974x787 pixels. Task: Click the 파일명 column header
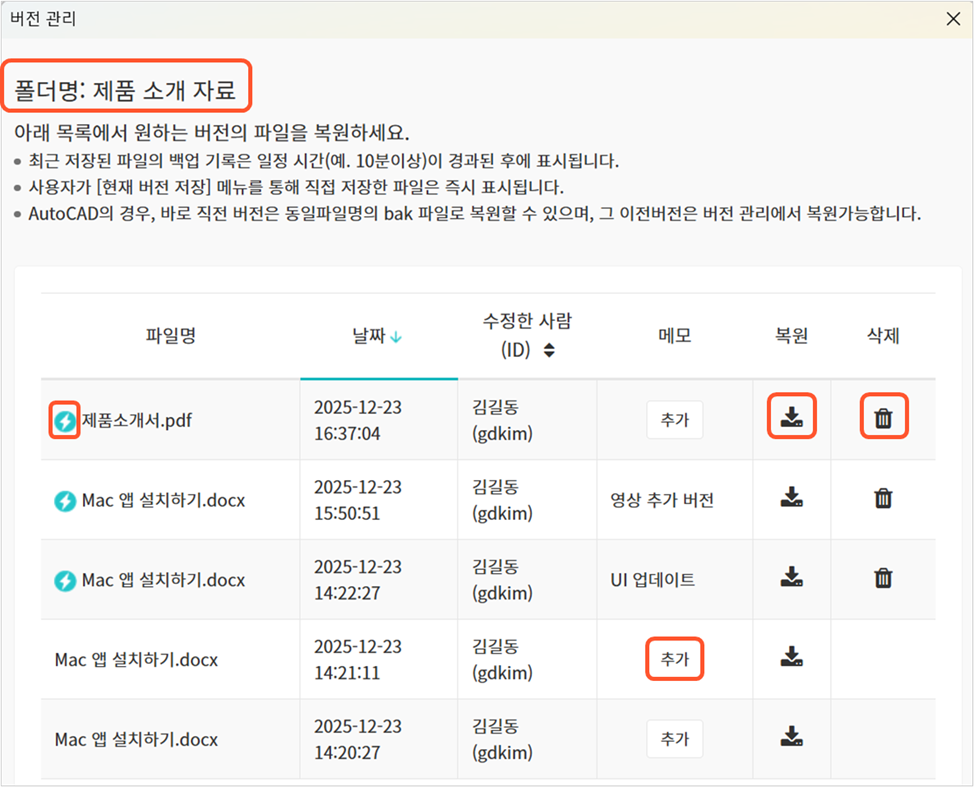(x=170, y=336)
